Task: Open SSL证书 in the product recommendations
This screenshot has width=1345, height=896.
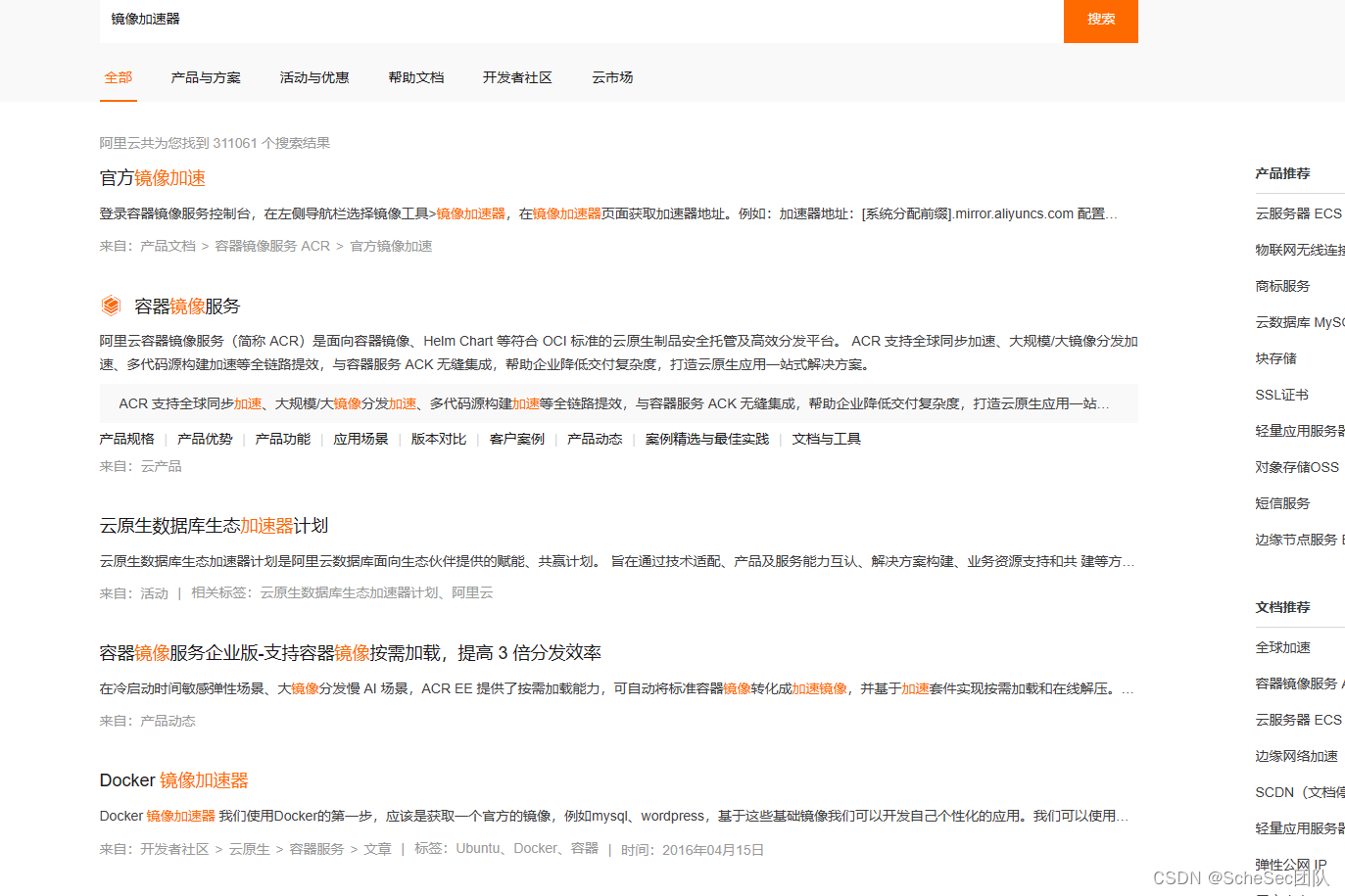Action: [x=1281, y=395]
